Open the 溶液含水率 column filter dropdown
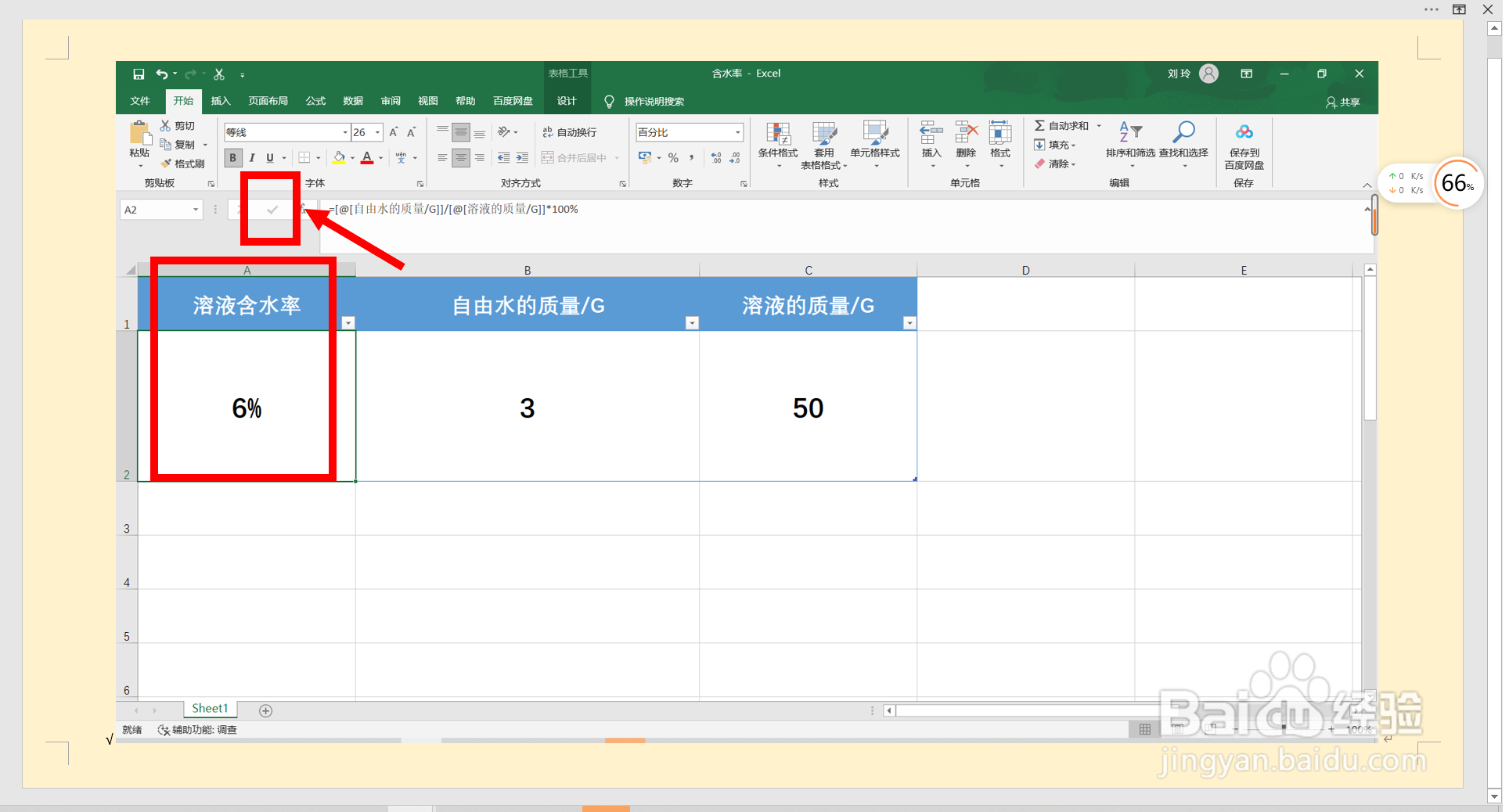 349,322
